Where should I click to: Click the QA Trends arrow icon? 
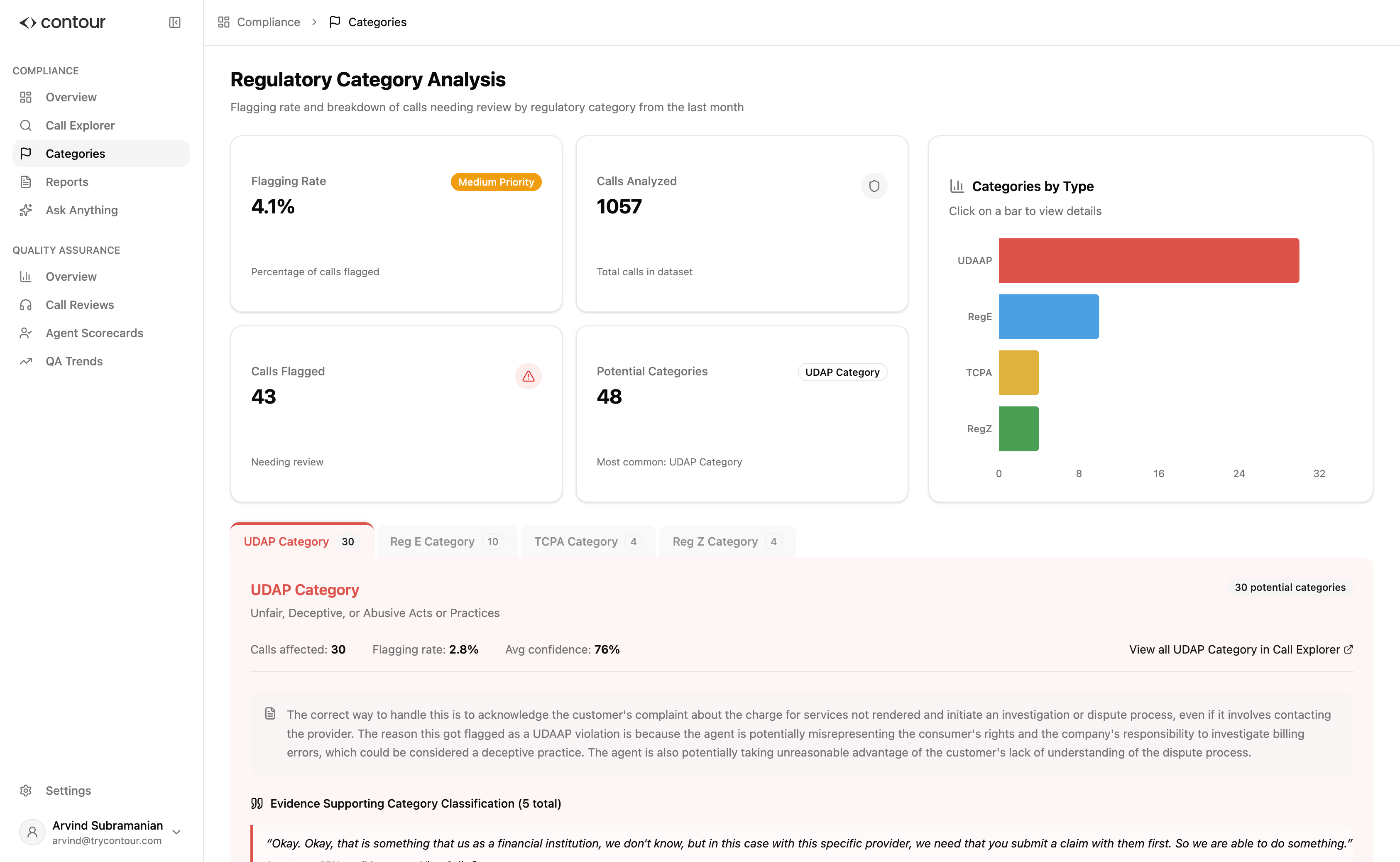26,361
